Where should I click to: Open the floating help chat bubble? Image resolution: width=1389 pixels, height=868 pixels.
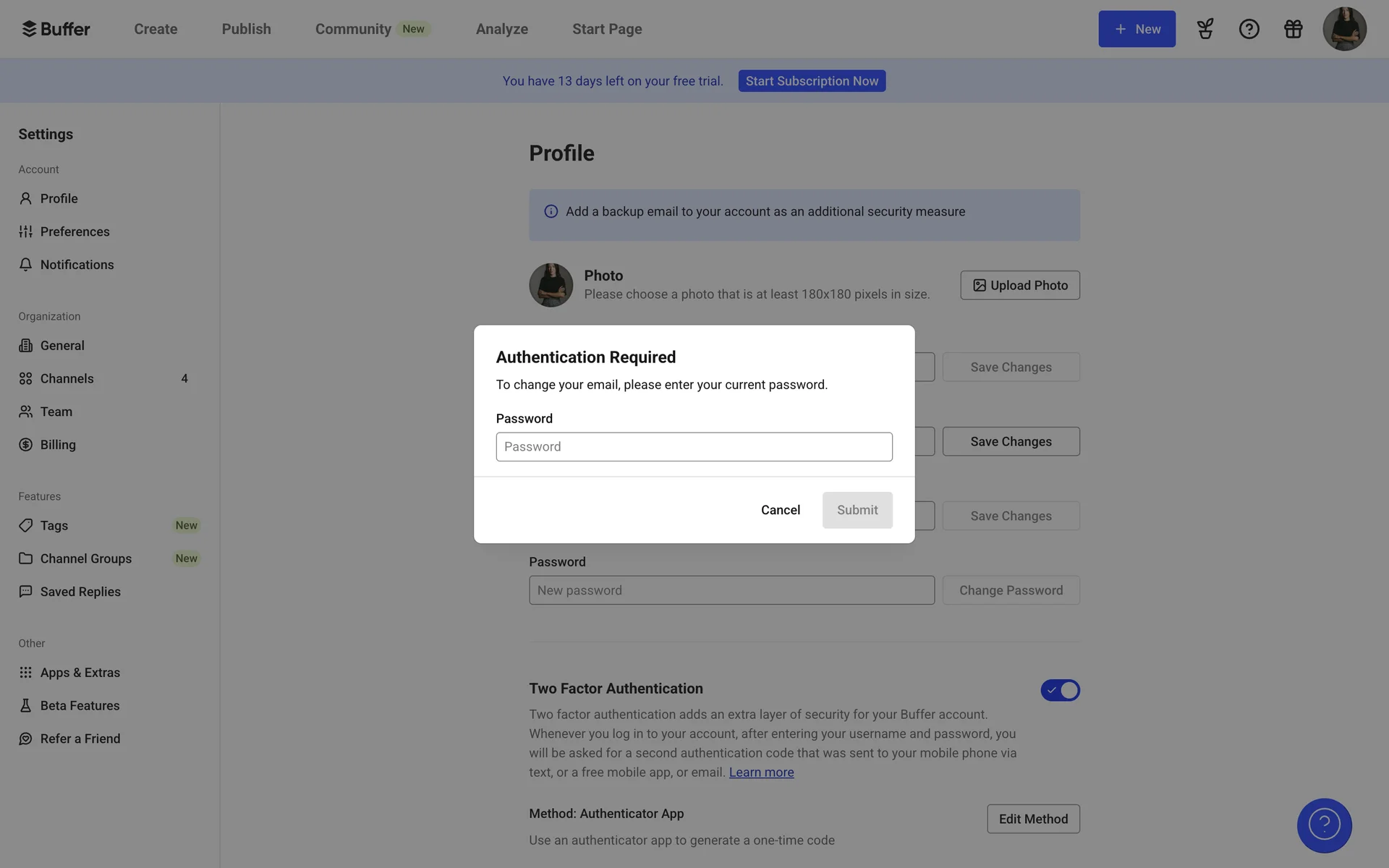tap(1324, 825)
